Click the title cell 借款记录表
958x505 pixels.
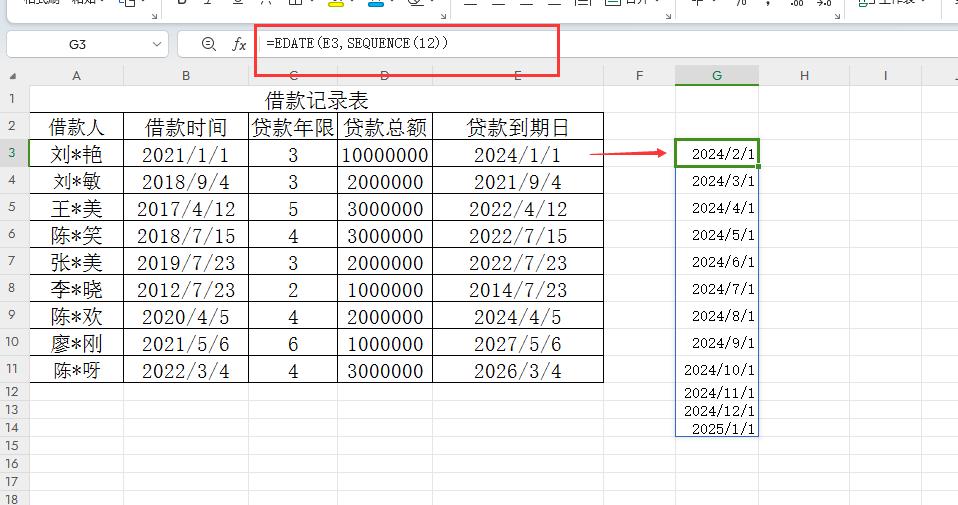(316, 100)
